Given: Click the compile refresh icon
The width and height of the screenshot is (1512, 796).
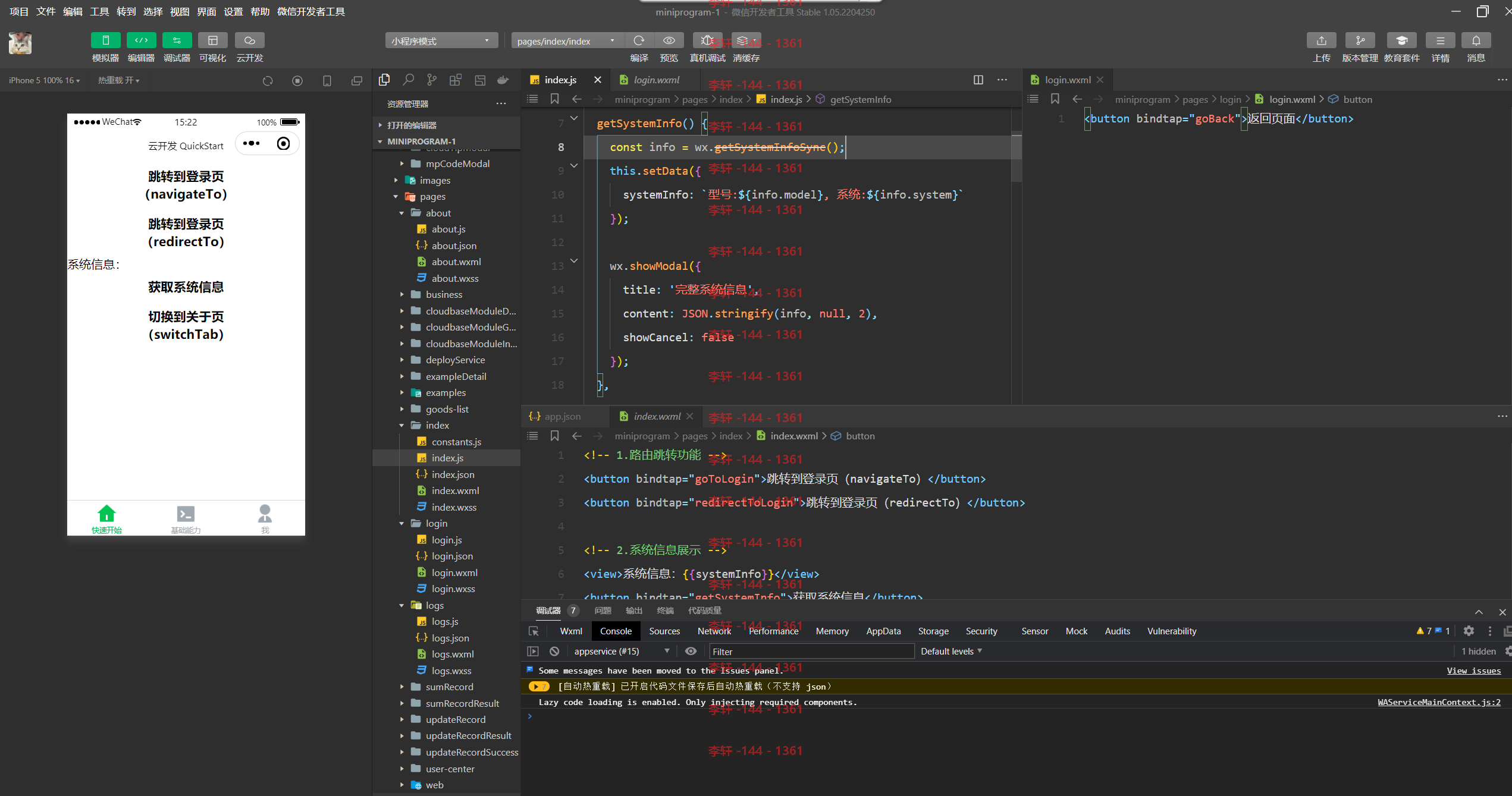Looking at the screenshot, I should click(x=639, y=40).
